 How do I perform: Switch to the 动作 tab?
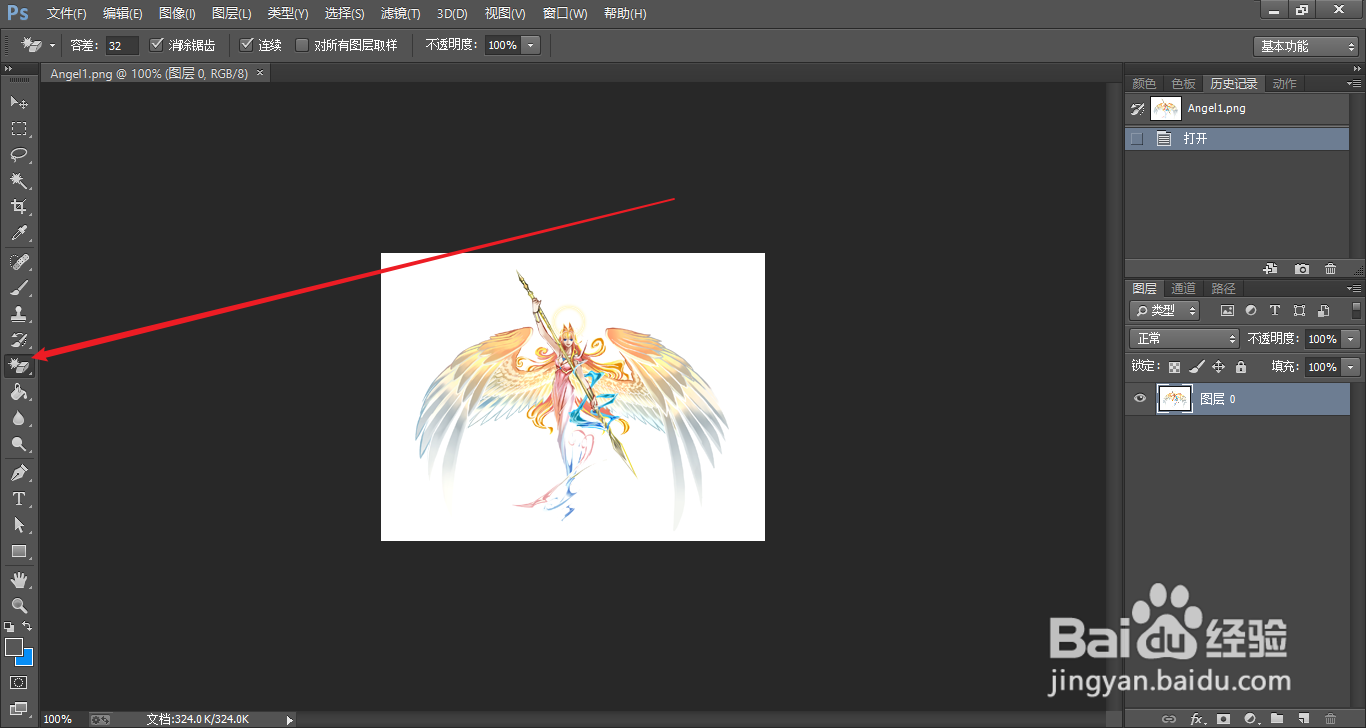pyautogui.click(x=1285, y=83)
